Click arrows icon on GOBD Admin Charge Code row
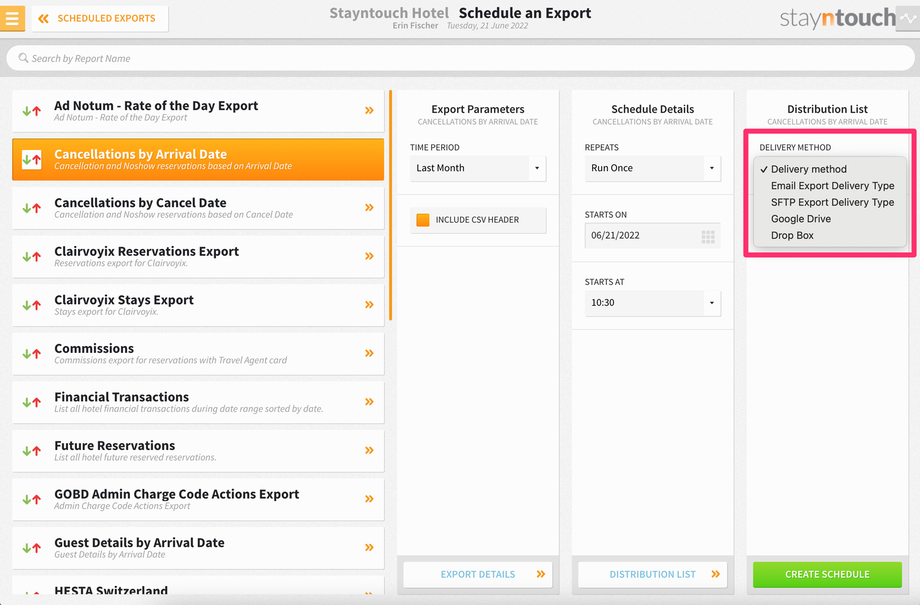The height and width of the screenshot is (605, 920). (32, 499)
